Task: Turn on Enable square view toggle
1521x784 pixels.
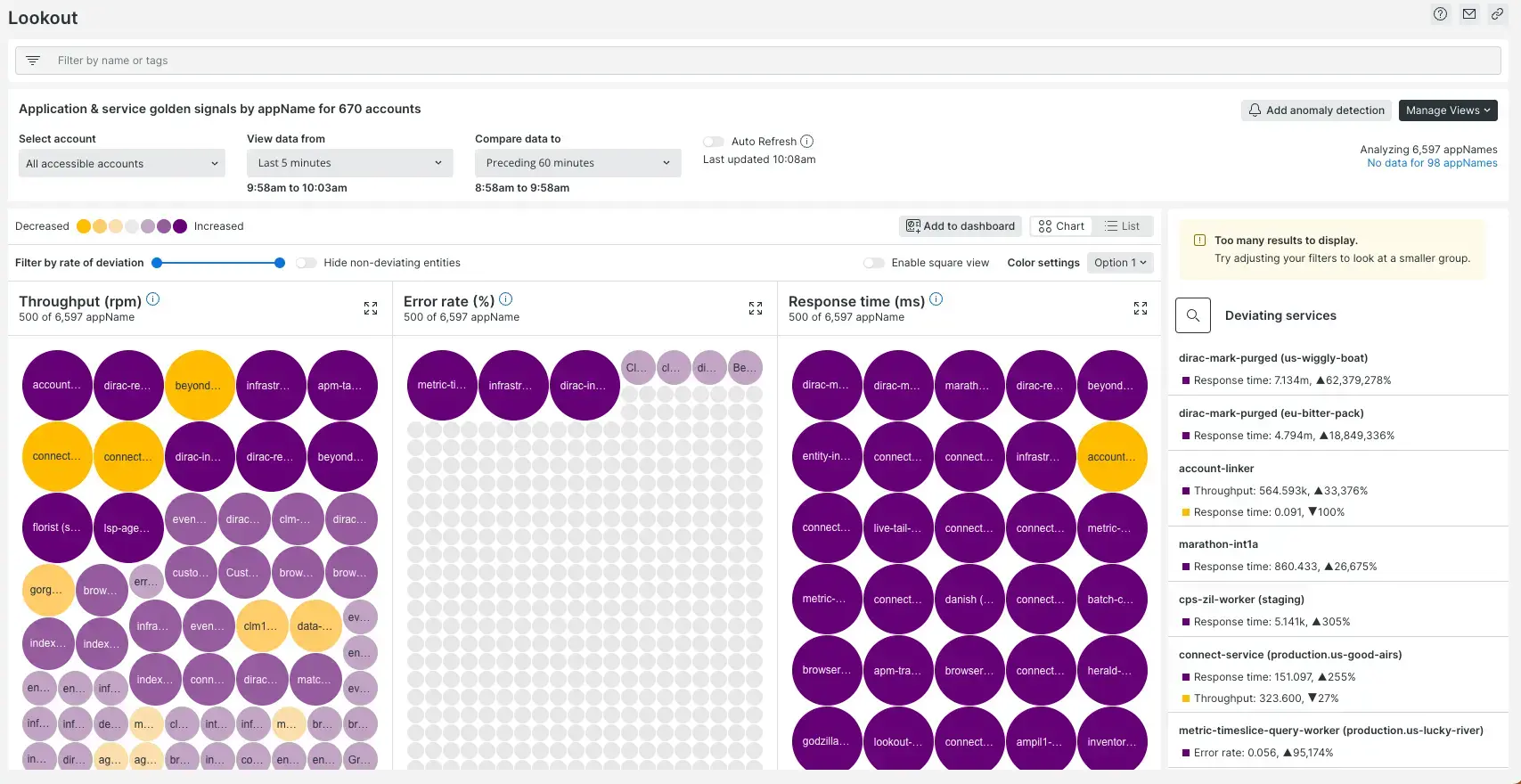Action: coord(873,263)
